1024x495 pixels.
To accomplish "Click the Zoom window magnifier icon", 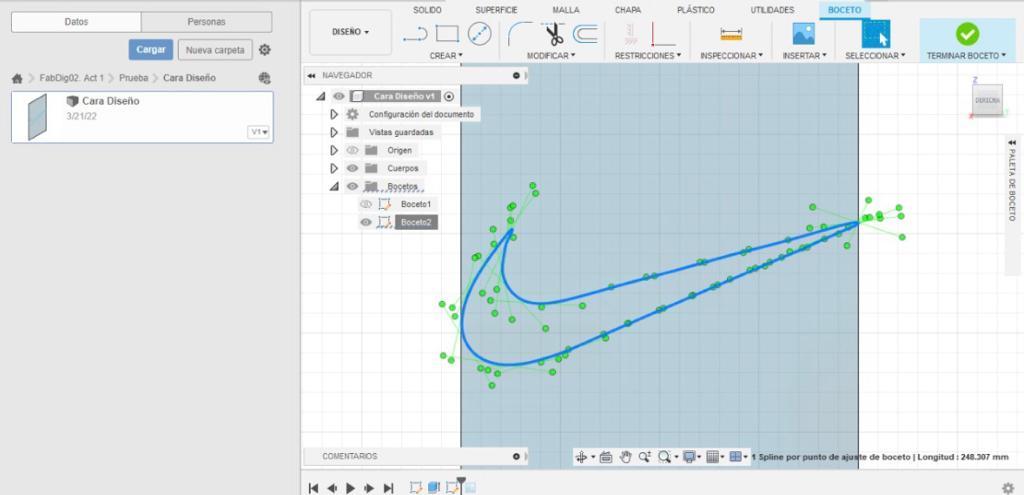I will pos(664,457).
